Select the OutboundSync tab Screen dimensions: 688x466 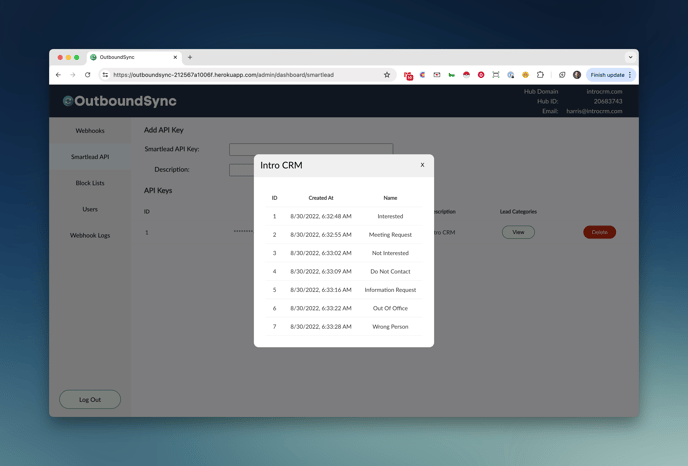pos(134,57)
